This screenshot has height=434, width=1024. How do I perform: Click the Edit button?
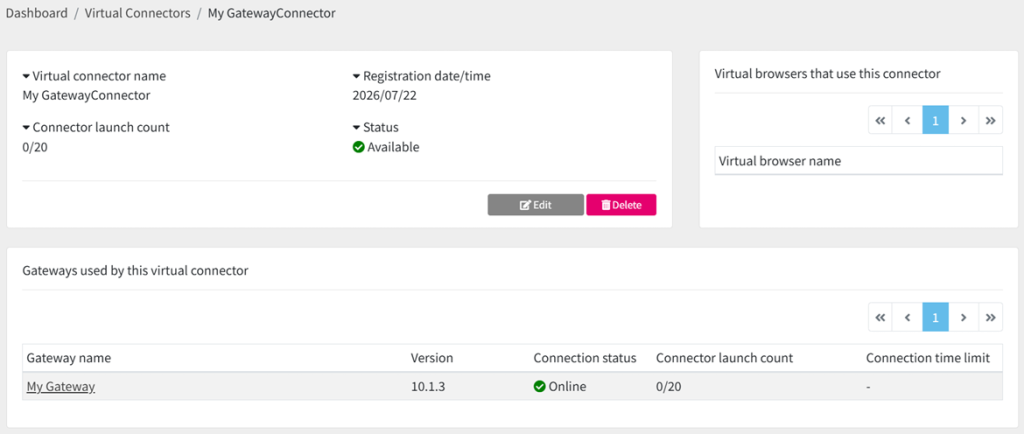[536, 205]
